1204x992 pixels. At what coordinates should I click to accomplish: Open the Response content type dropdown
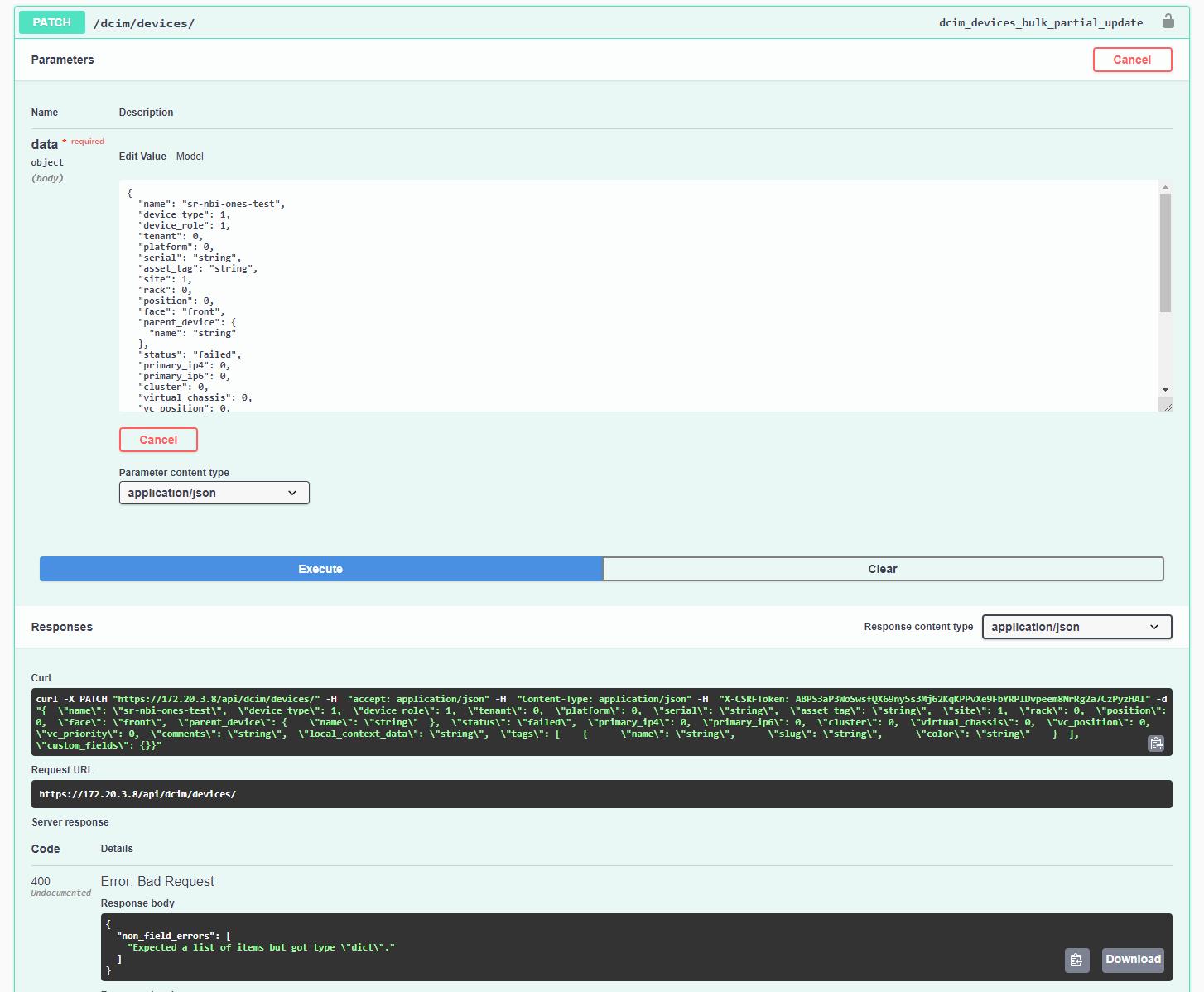click(1076, 627)
